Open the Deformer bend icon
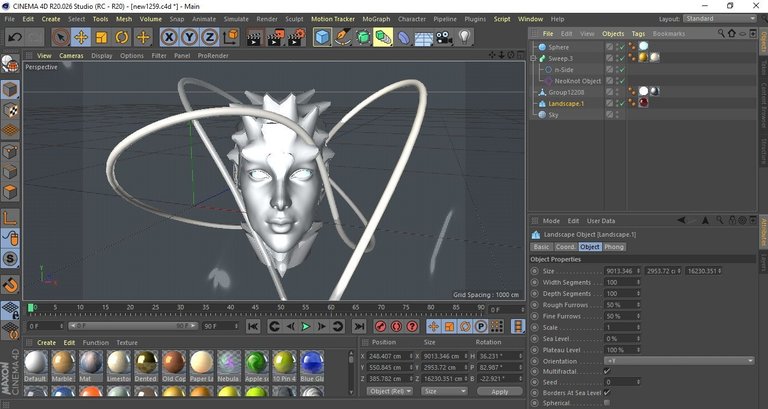The image size is (768, 409). [x=404, y=37]
